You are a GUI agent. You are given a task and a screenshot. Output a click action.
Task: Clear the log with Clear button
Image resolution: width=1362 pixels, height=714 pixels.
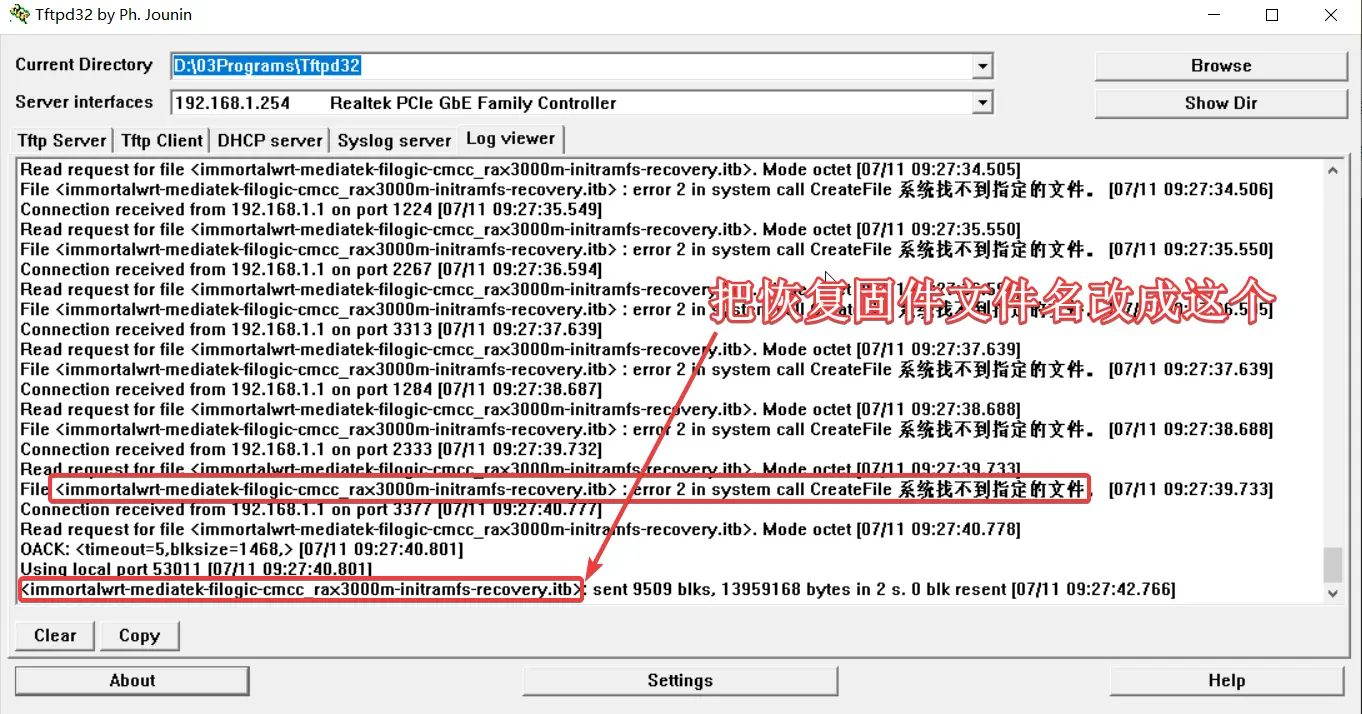pyautogui.click(x=55, y=636)
